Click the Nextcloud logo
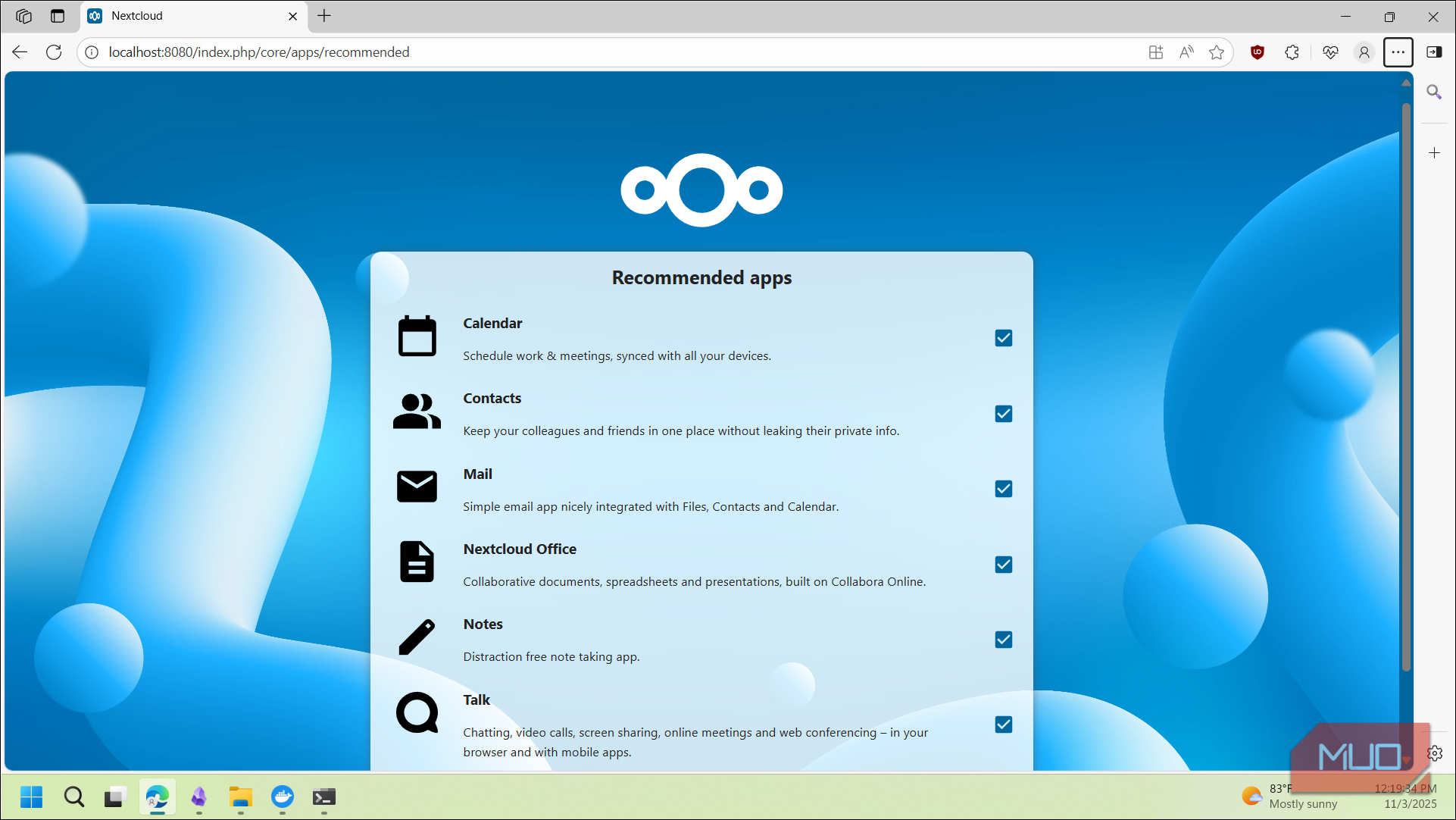The image size is (1456, 820). coord(701,189)
